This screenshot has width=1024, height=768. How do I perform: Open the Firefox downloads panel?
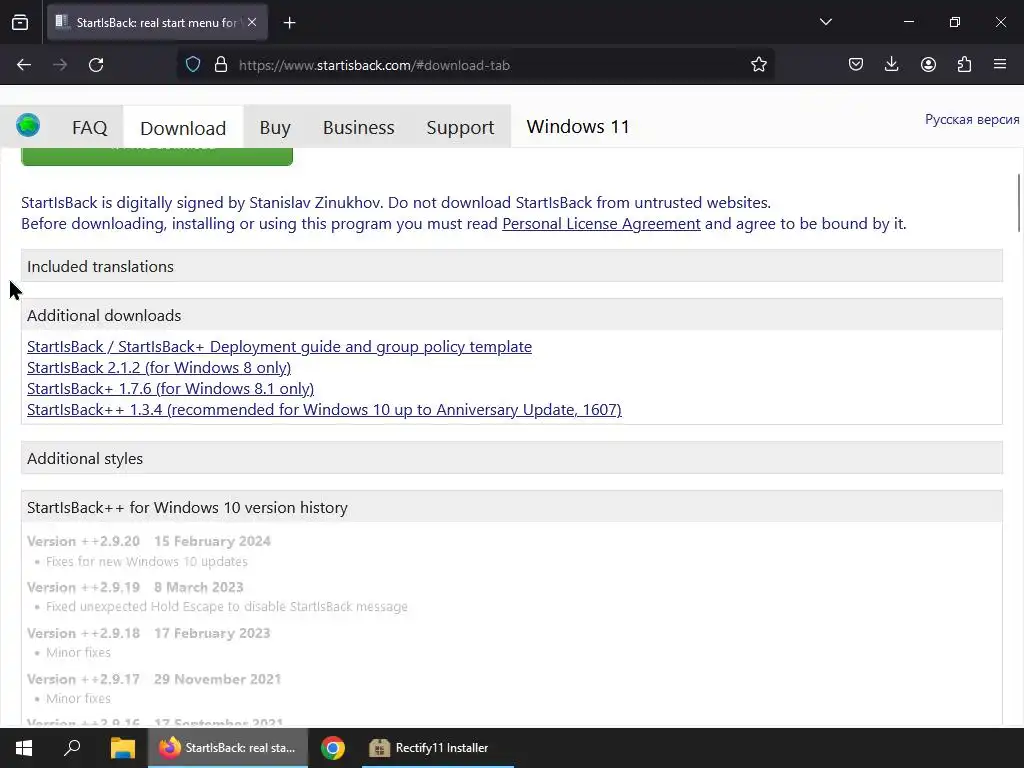pyautogui.click(x=891, y=65)
